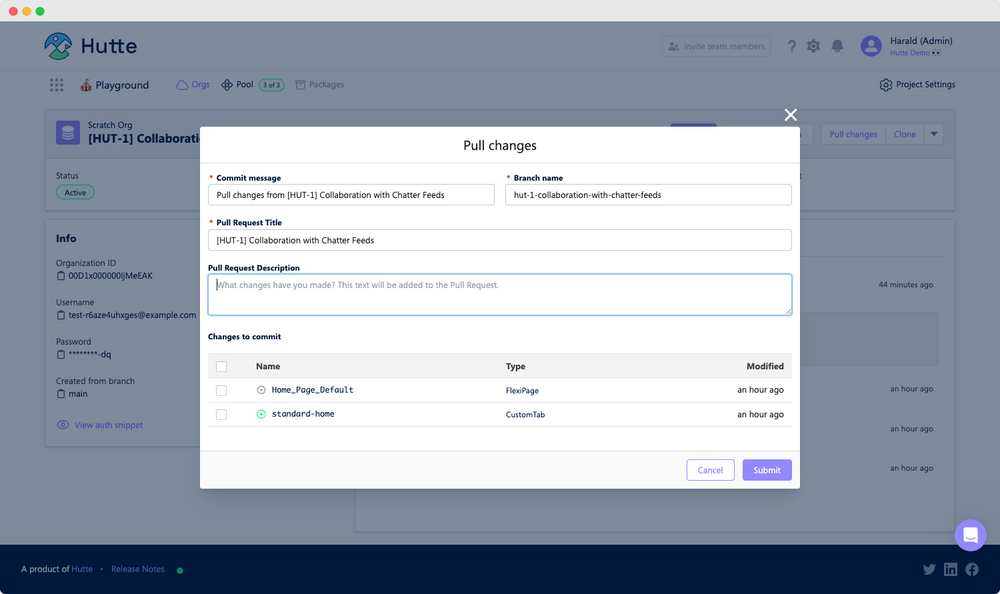
Task: Open the notifications bell
Action: [838, 46]
